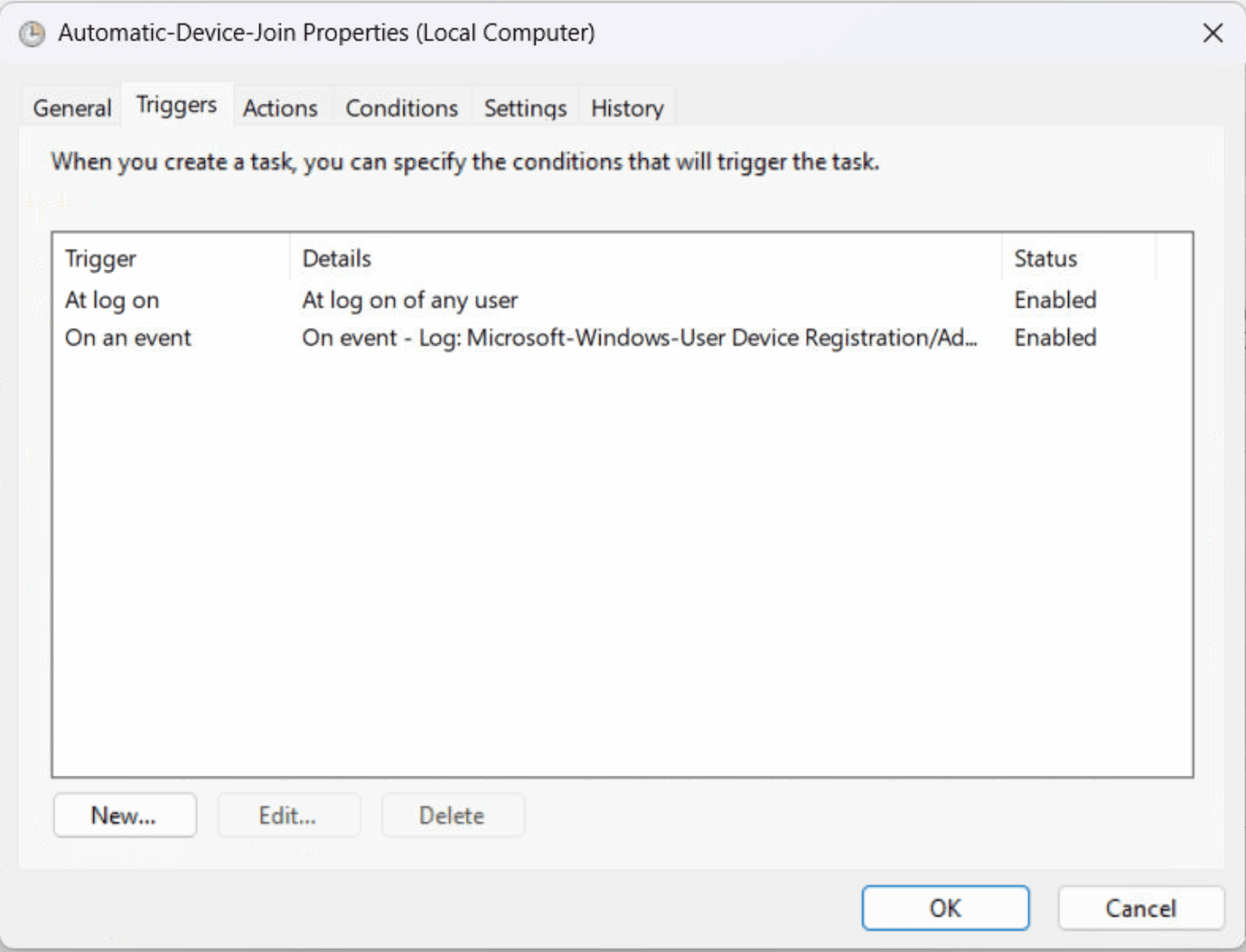Viewport: 1246px width, 952px height.
Task: Click the truncated event log details text
Action: 639,337
